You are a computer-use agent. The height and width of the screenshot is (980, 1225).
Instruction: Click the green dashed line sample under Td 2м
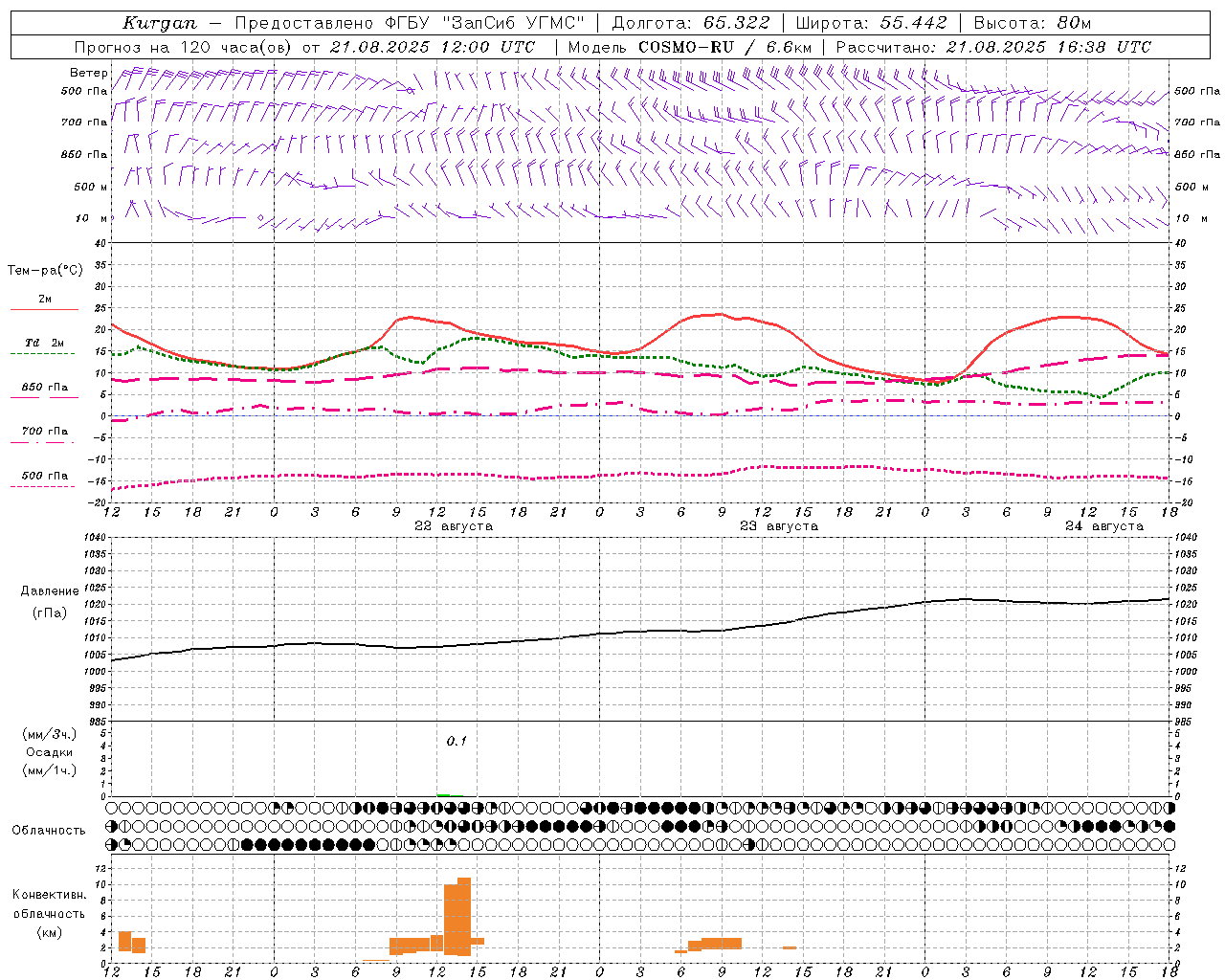point(42,353)
